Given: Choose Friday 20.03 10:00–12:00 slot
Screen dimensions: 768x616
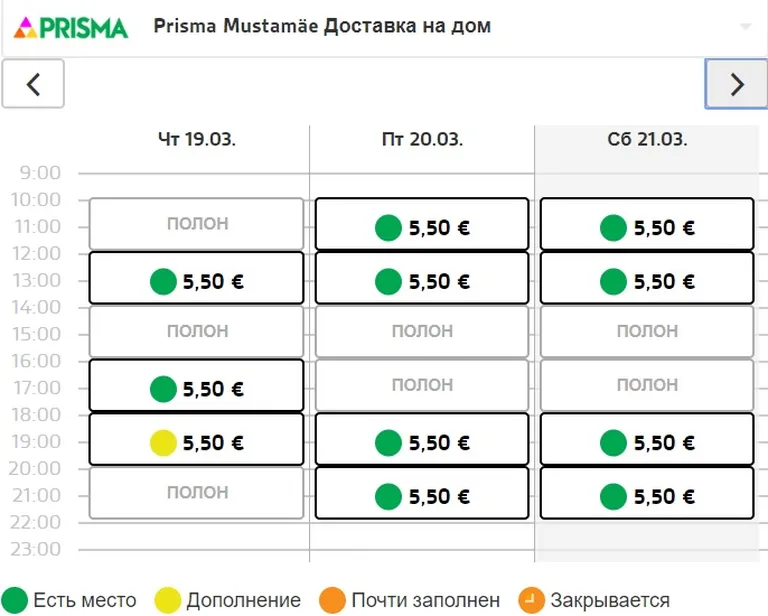Looking at the screenshot, I should pyautogui.click(x=421, y=225).
